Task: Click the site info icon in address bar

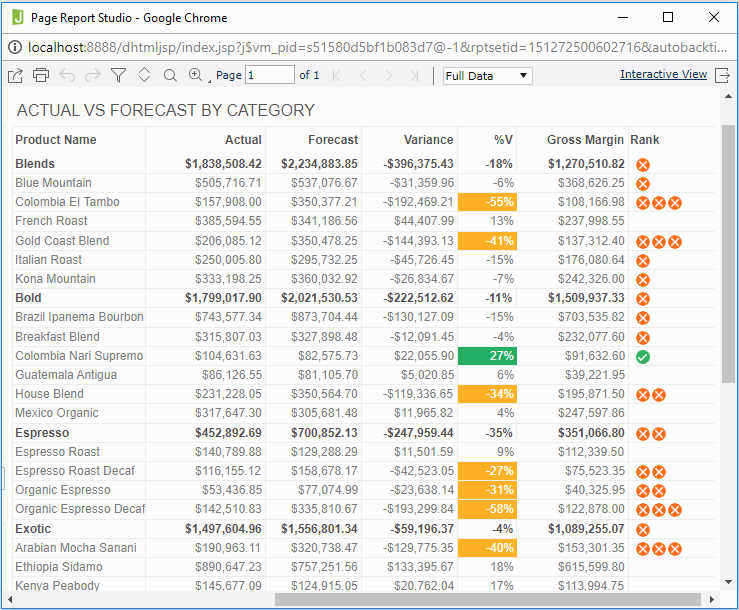Action: click(x=15, y=47)
